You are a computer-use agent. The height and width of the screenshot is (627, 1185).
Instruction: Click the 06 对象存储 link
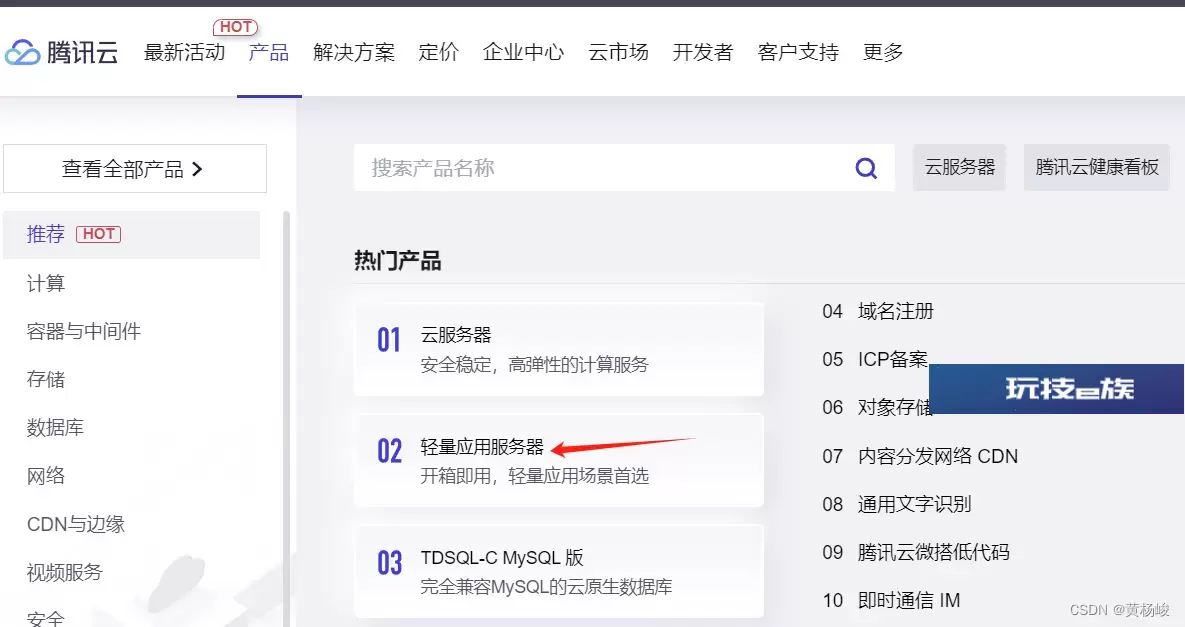pyautogui.click(x=877, y=408)
